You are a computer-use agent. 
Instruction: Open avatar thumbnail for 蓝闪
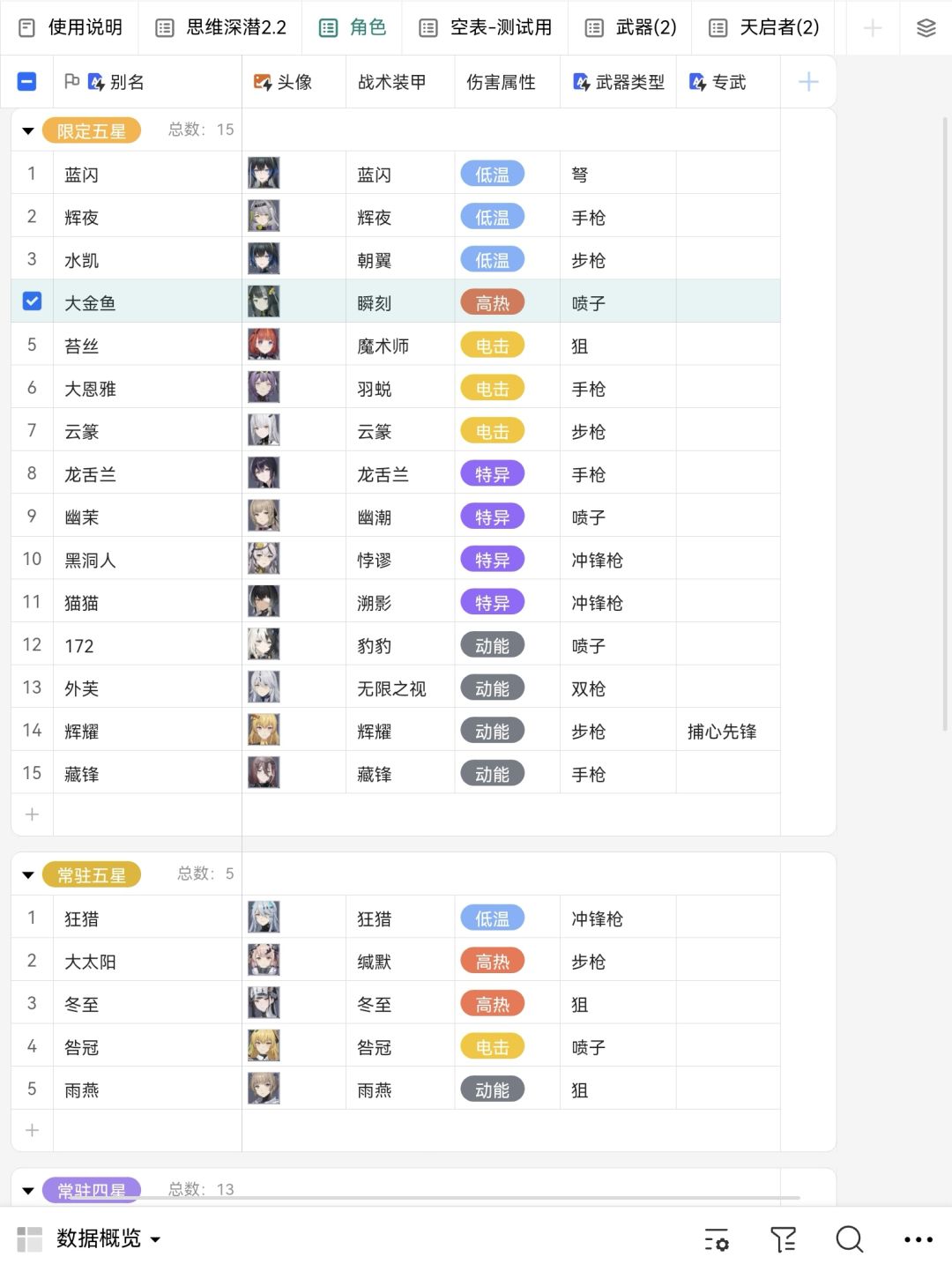(x=264, y=174)
